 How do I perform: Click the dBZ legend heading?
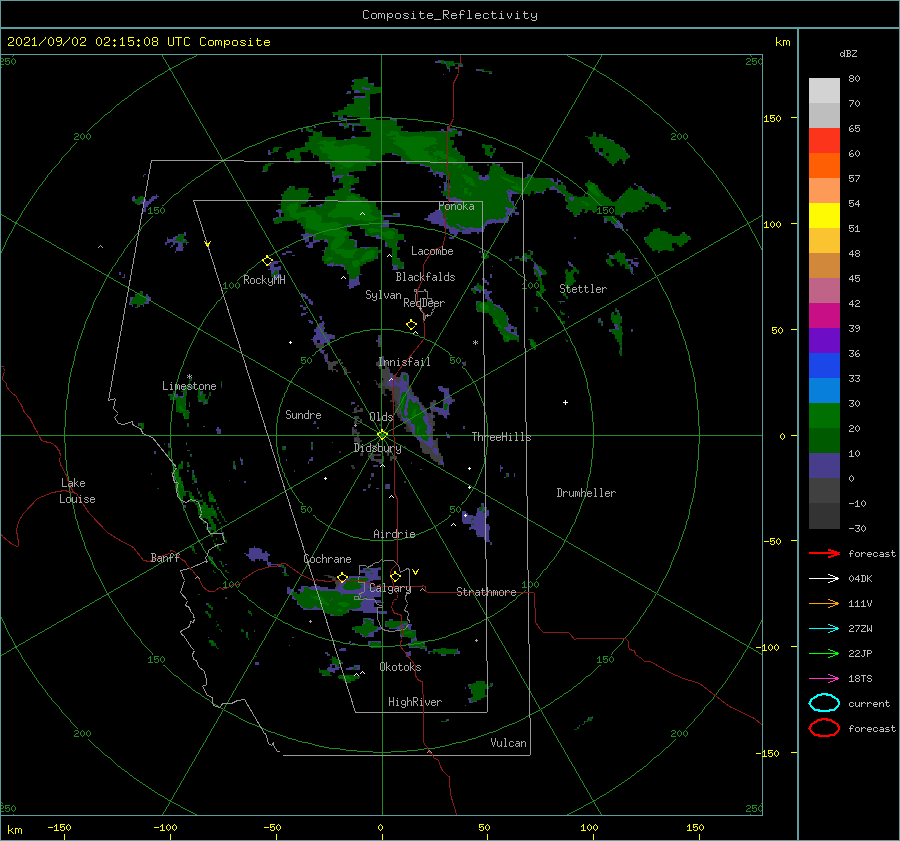[848, 53]
